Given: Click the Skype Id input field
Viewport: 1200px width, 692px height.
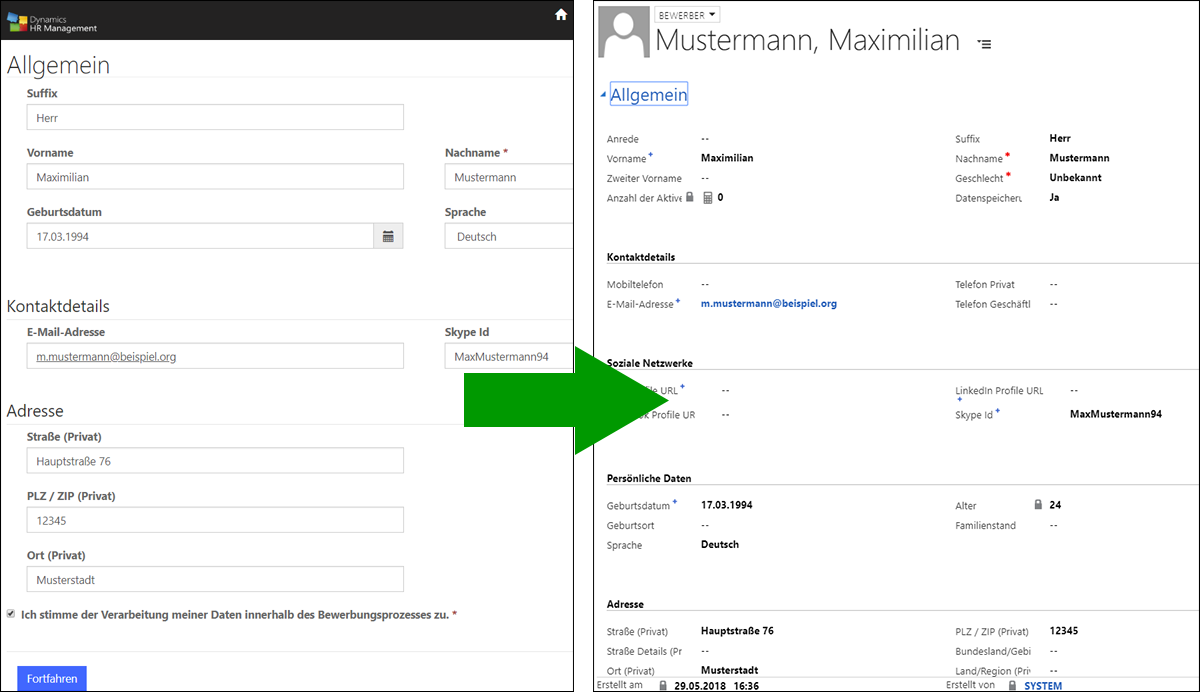Looking at the screenshot, I should [509, 356].
